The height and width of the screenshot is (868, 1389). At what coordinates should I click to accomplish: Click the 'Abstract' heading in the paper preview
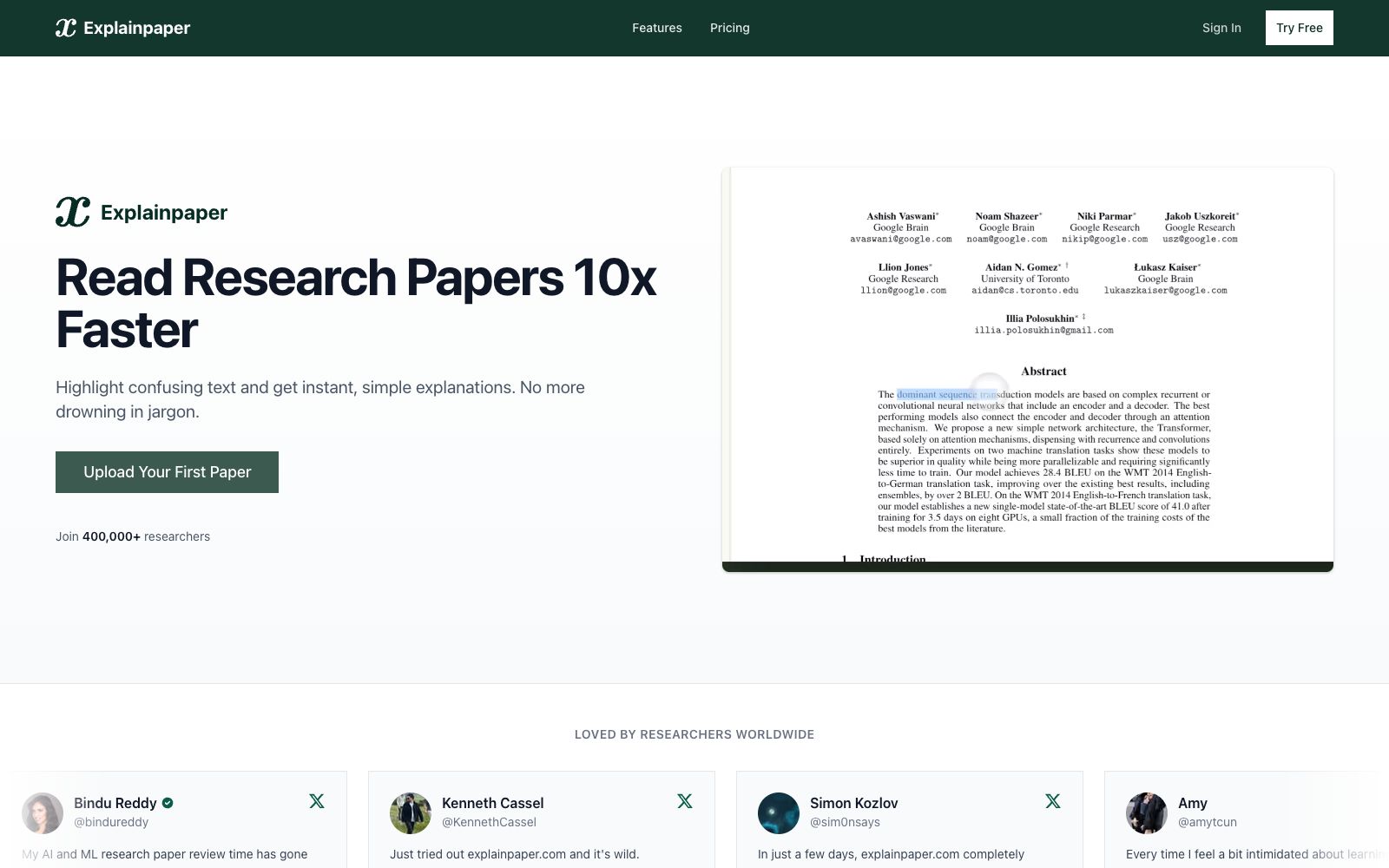1043,372
